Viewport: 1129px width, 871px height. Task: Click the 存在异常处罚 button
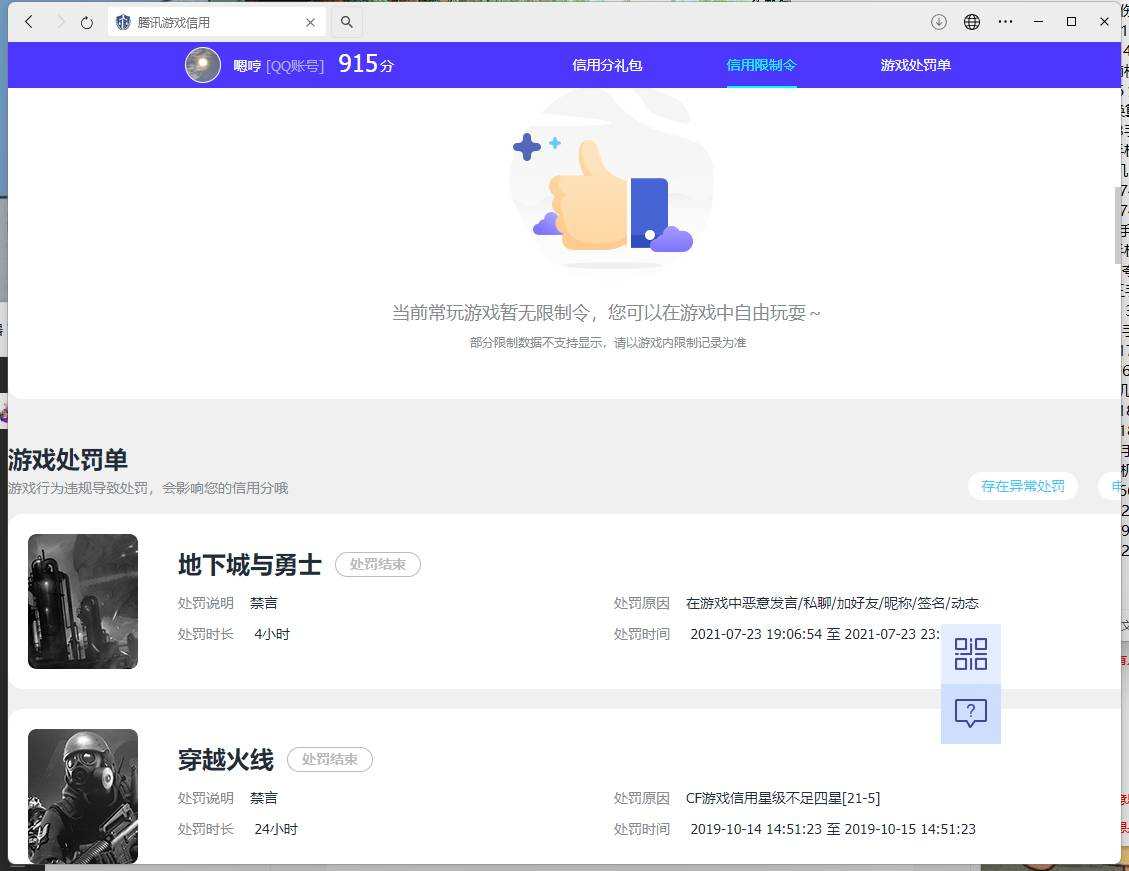1022,486
